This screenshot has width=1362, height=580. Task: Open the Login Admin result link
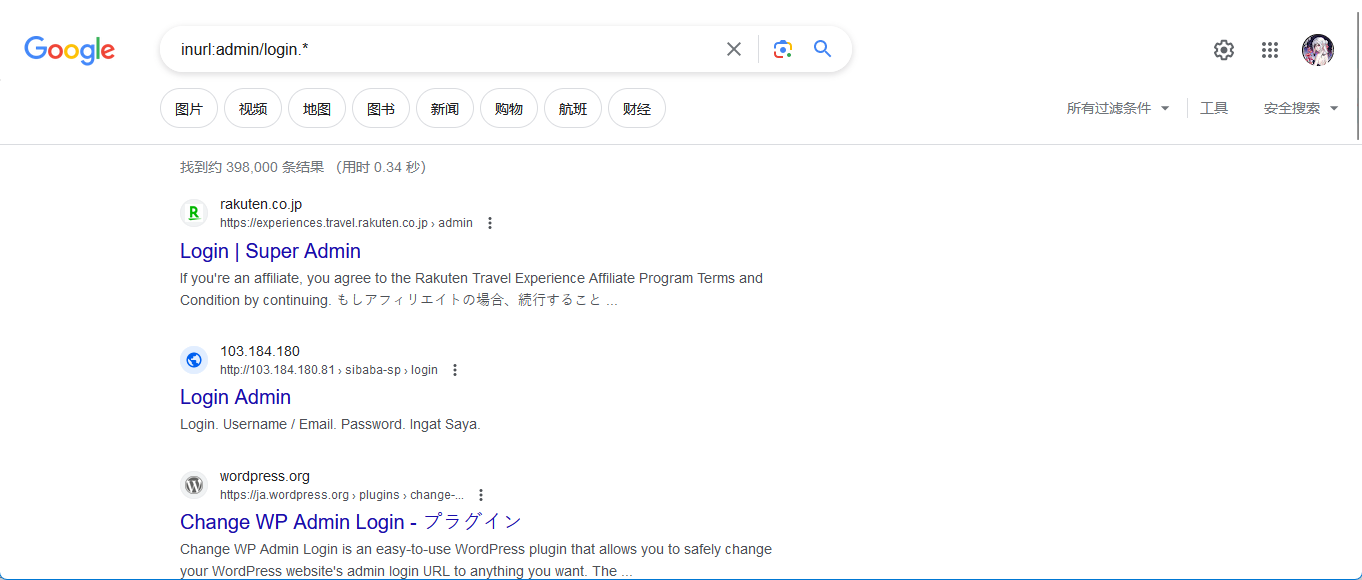pyautogui.click(x=235, y=397)
